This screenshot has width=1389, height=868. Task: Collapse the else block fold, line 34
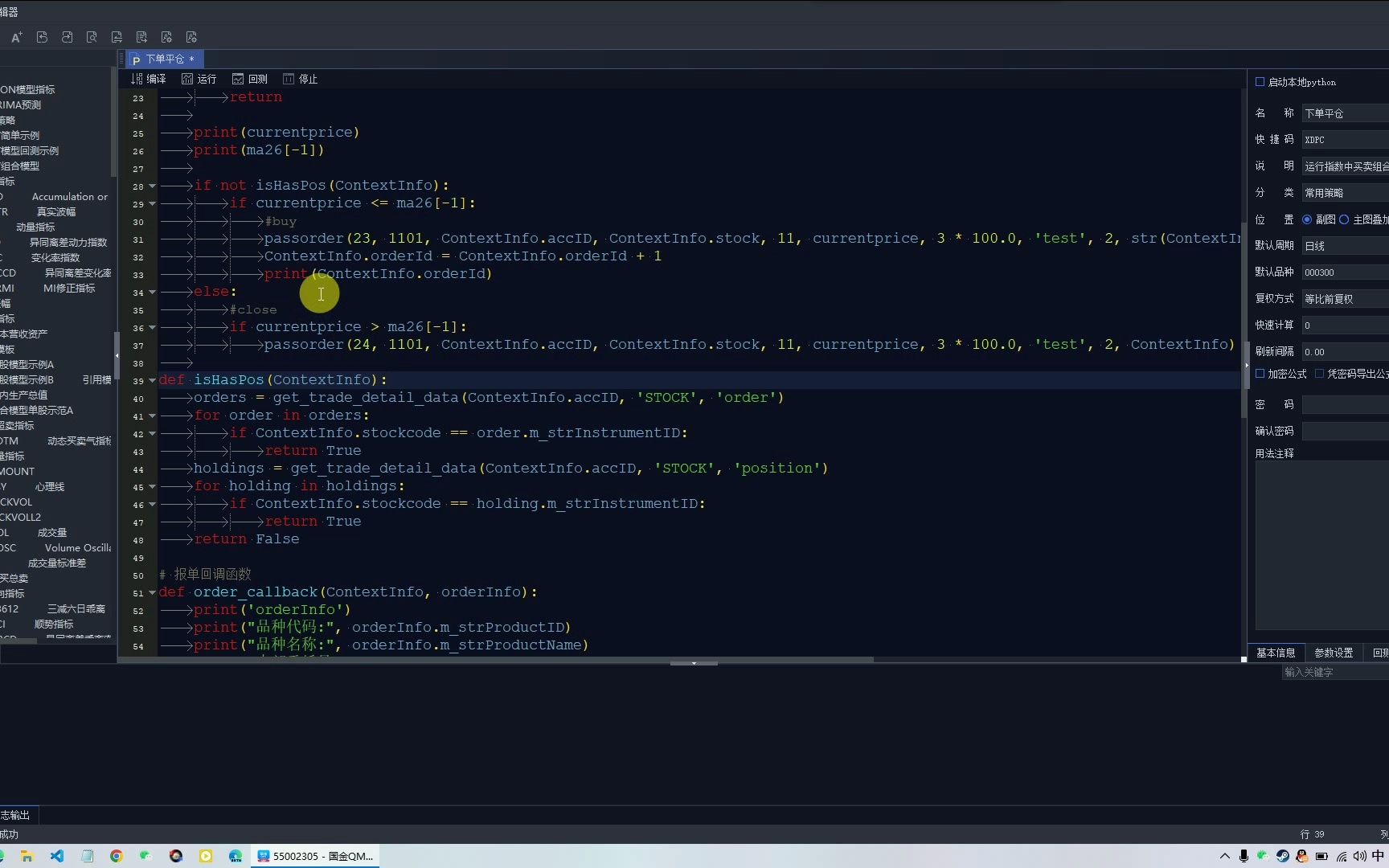pyautogui.click(x=152, y=292)
